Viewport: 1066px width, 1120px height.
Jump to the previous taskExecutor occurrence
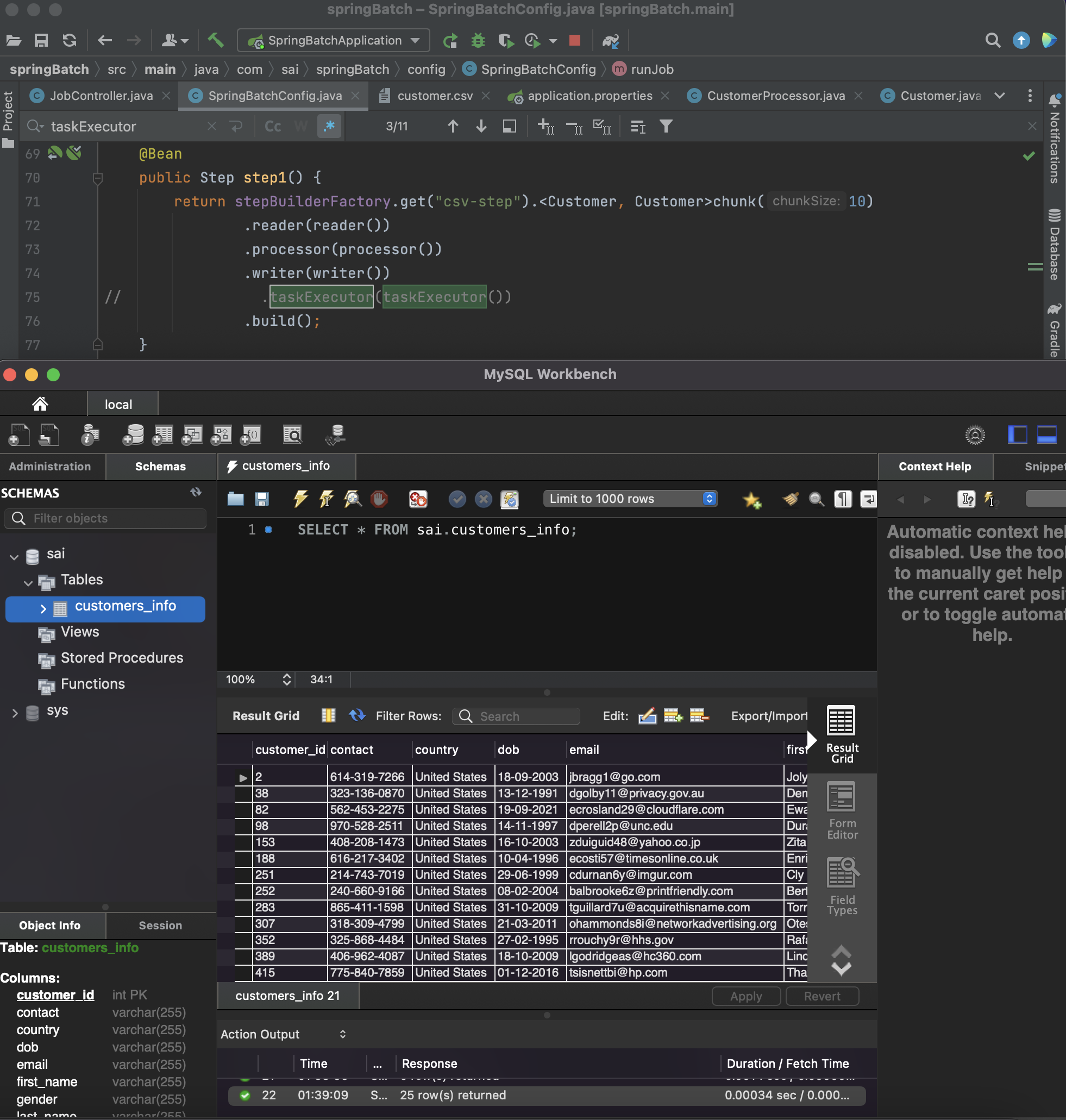(x=453, y=126)
